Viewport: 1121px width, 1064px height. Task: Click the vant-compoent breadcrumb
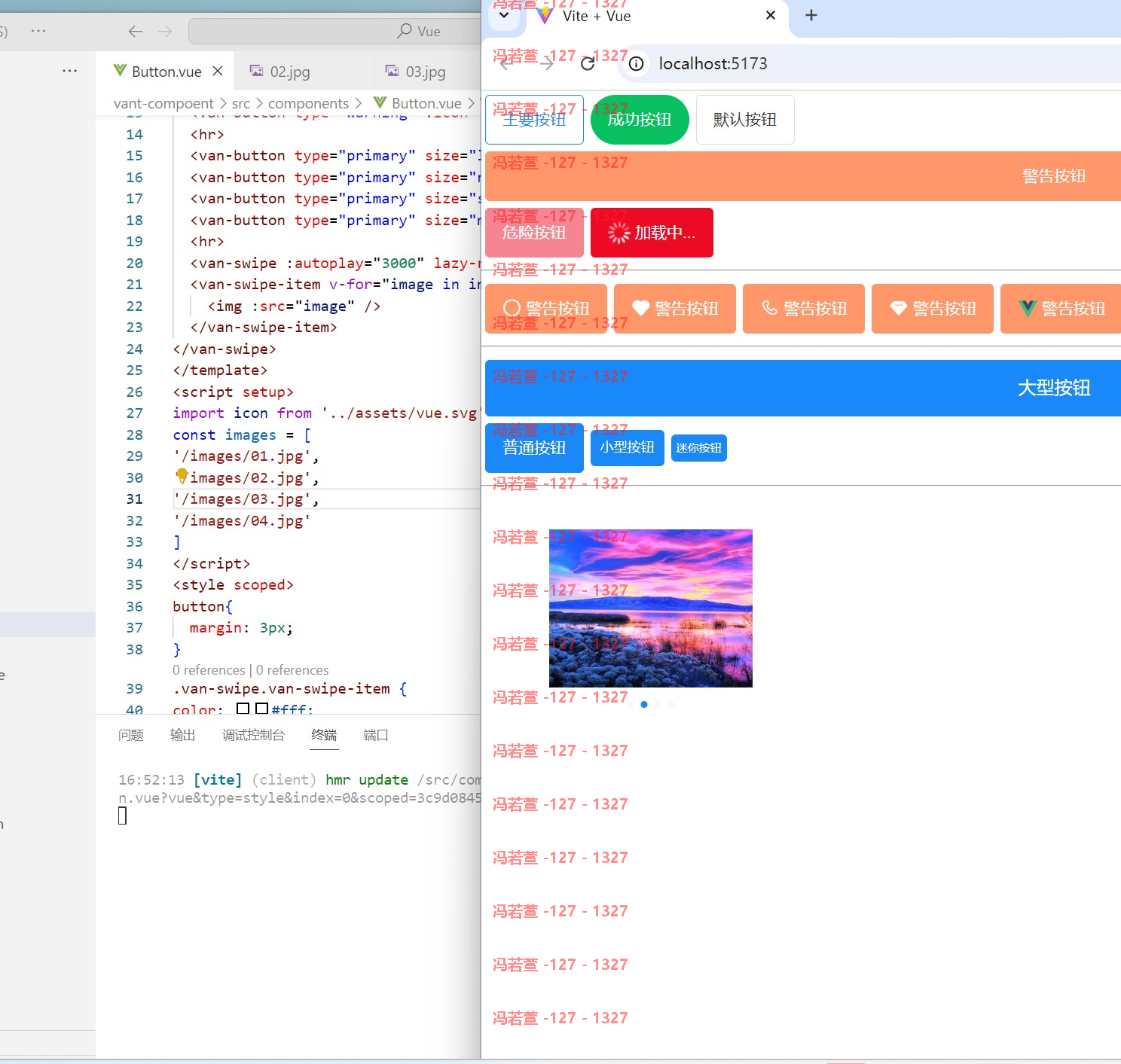[163, 103]
